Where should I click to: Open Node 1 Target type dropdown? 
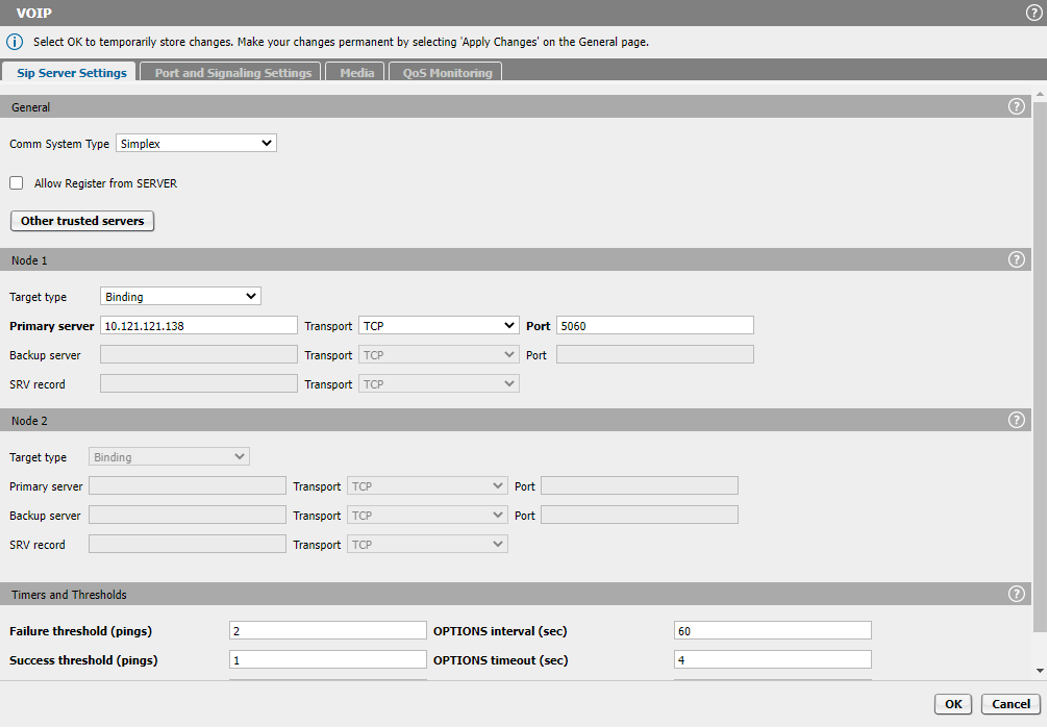pos(180,296)
